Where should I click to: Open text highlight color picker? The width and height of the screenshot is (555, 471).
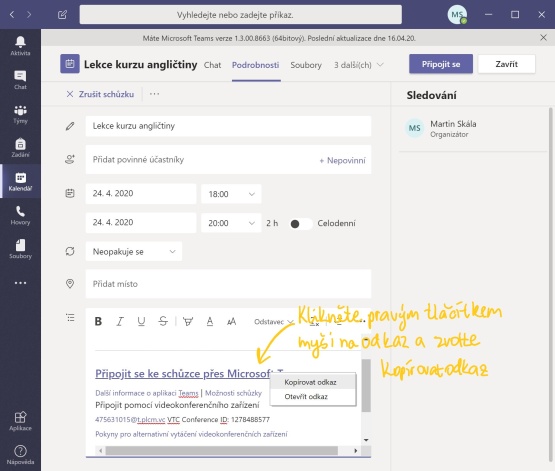coord(188,321)
